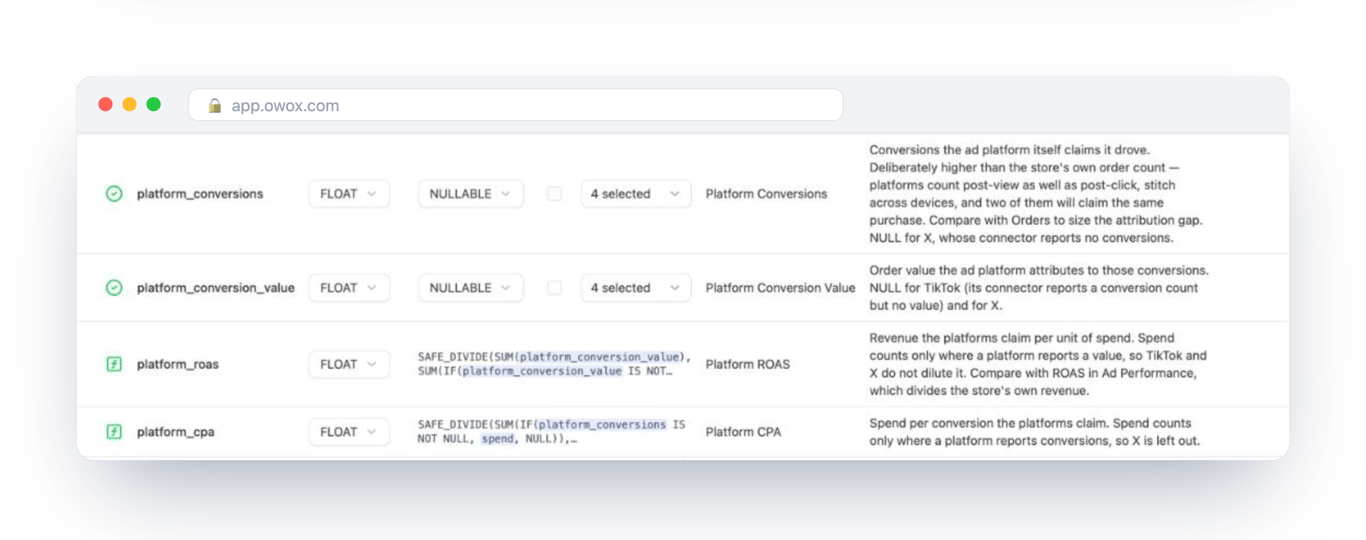This screenshot has height=540, width=1366.
Task: Click the 'Platform CPA' alias cell
Action: (745, 432)
